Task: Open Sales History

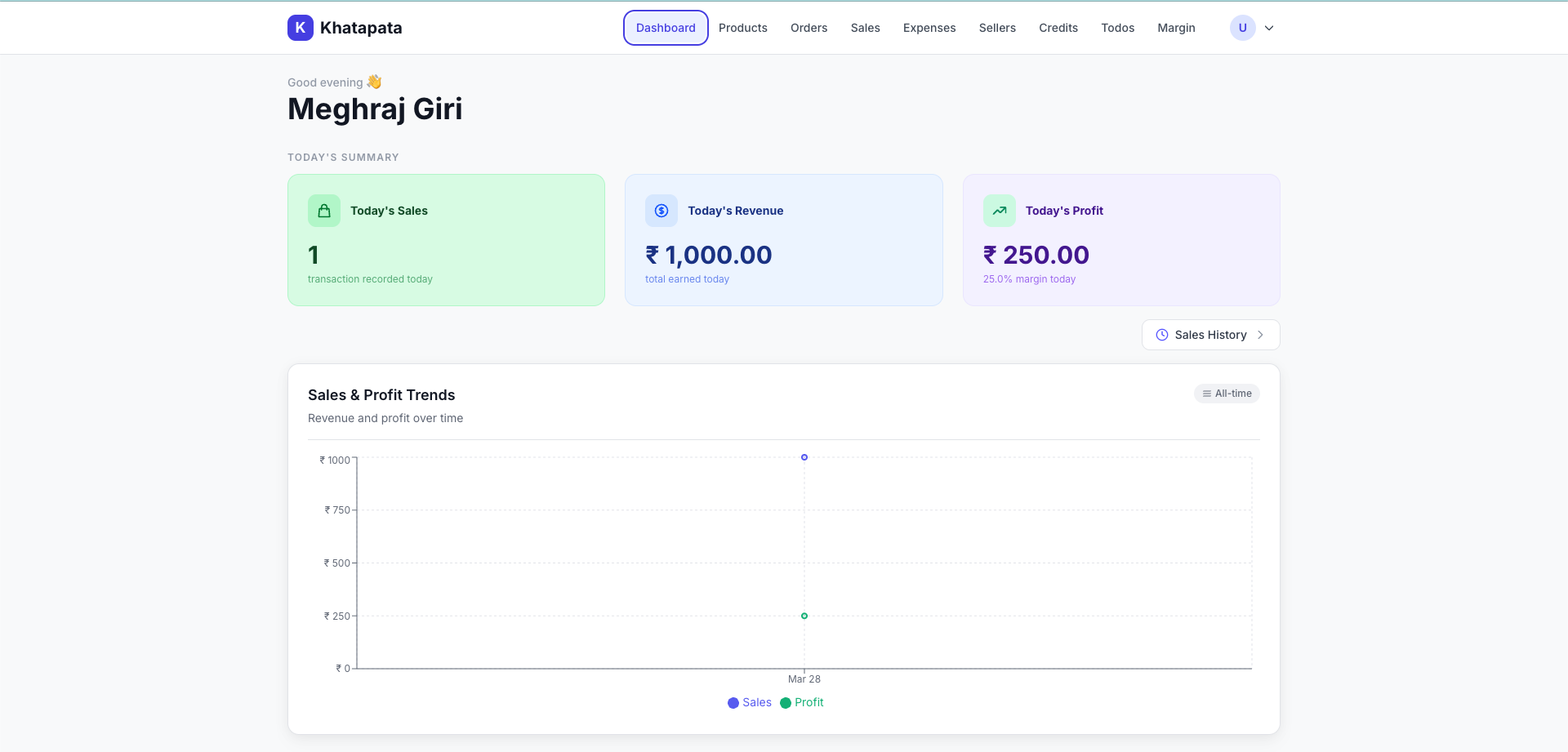Action: [1209, 335]
